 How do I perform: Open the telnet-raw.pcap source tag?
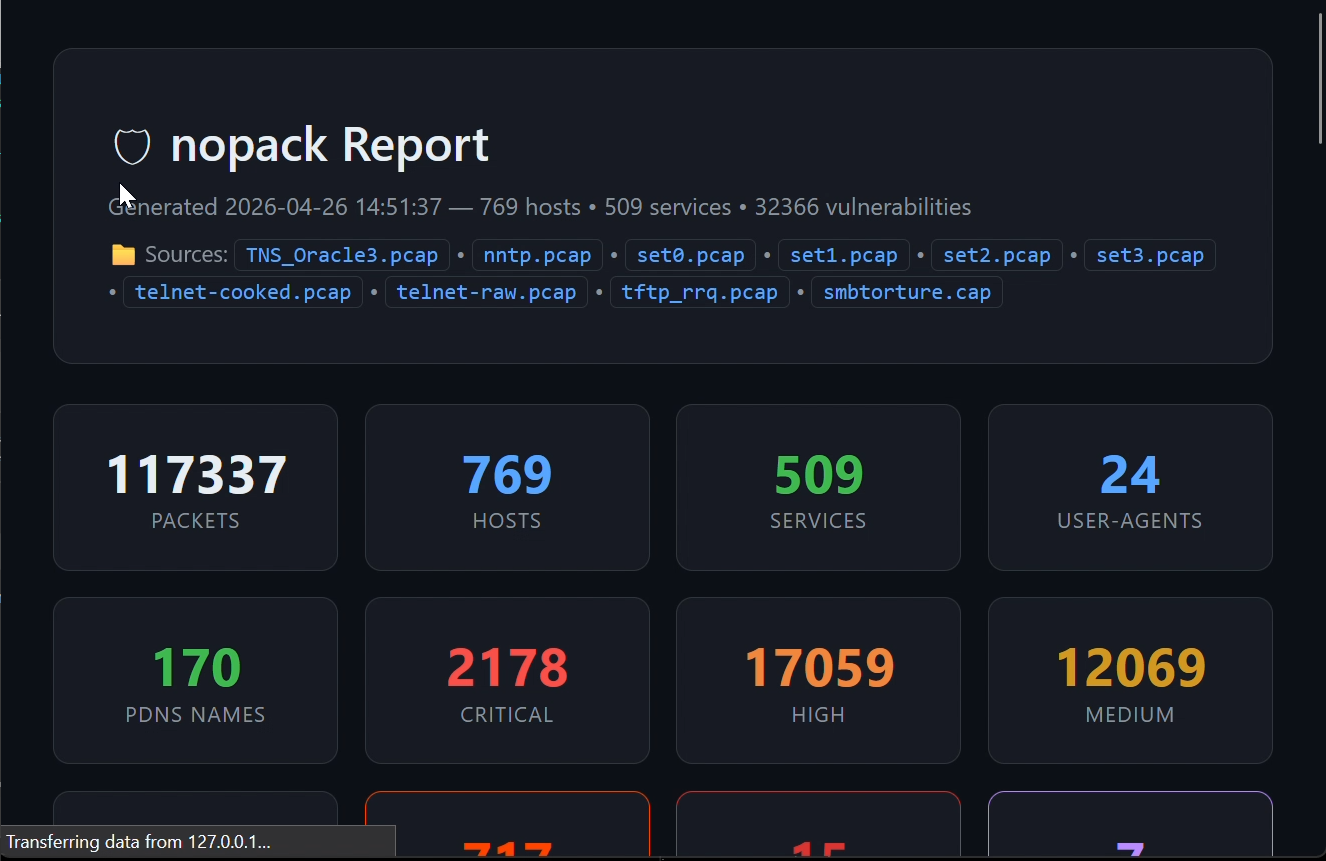click(x=486, y=293)
